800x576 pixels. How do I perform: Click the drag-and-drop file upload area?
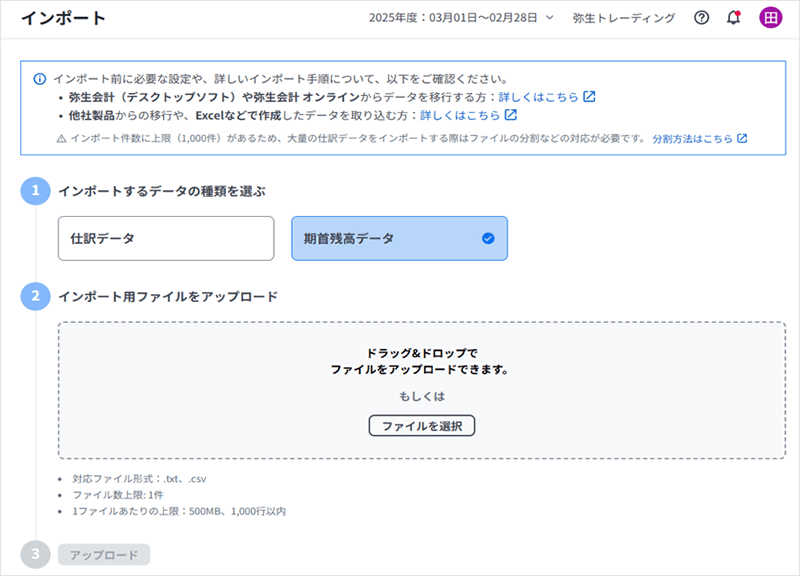pos(422,390)
